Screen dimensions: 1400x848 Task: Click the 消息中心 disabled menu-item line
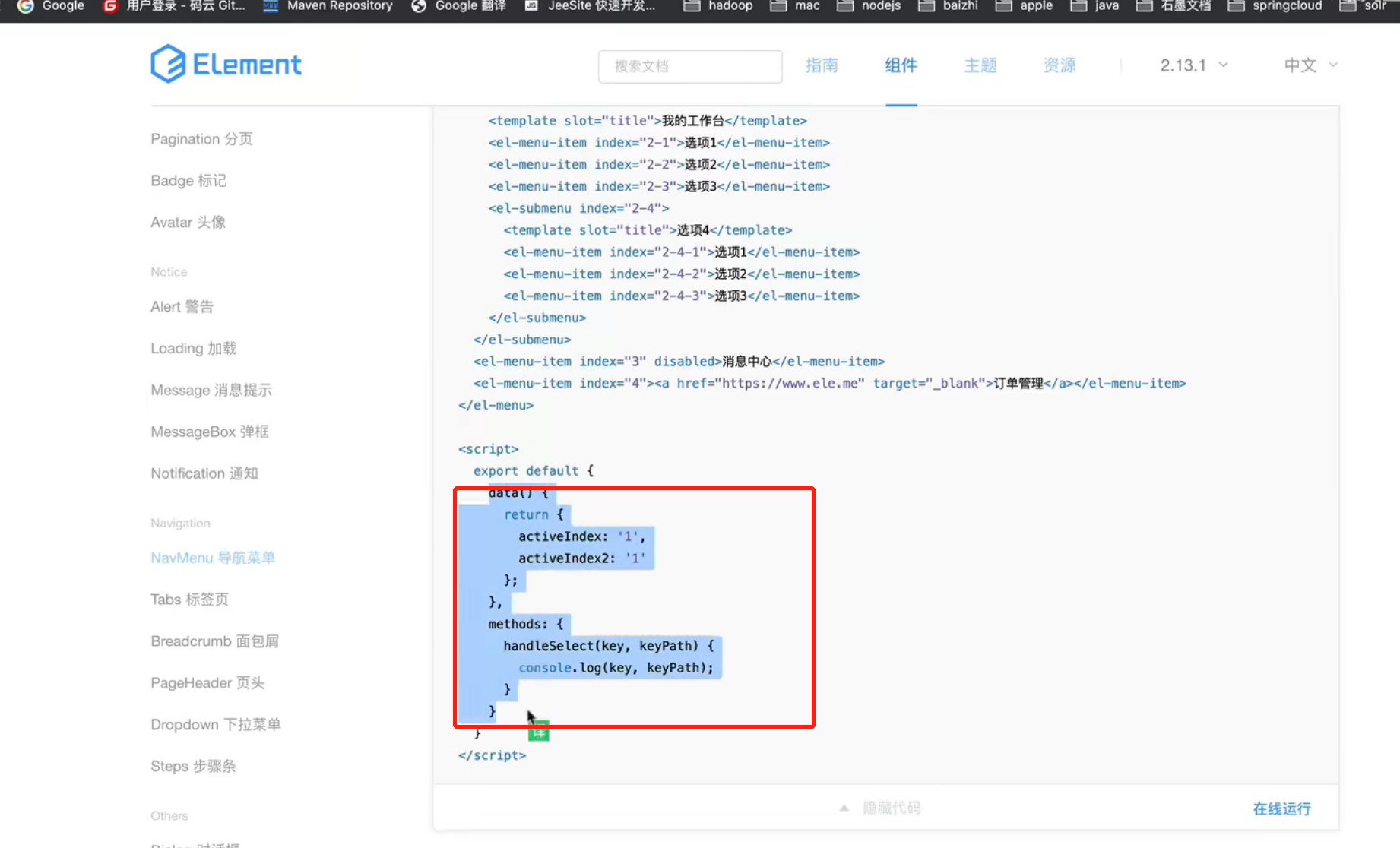coord(679,362)
